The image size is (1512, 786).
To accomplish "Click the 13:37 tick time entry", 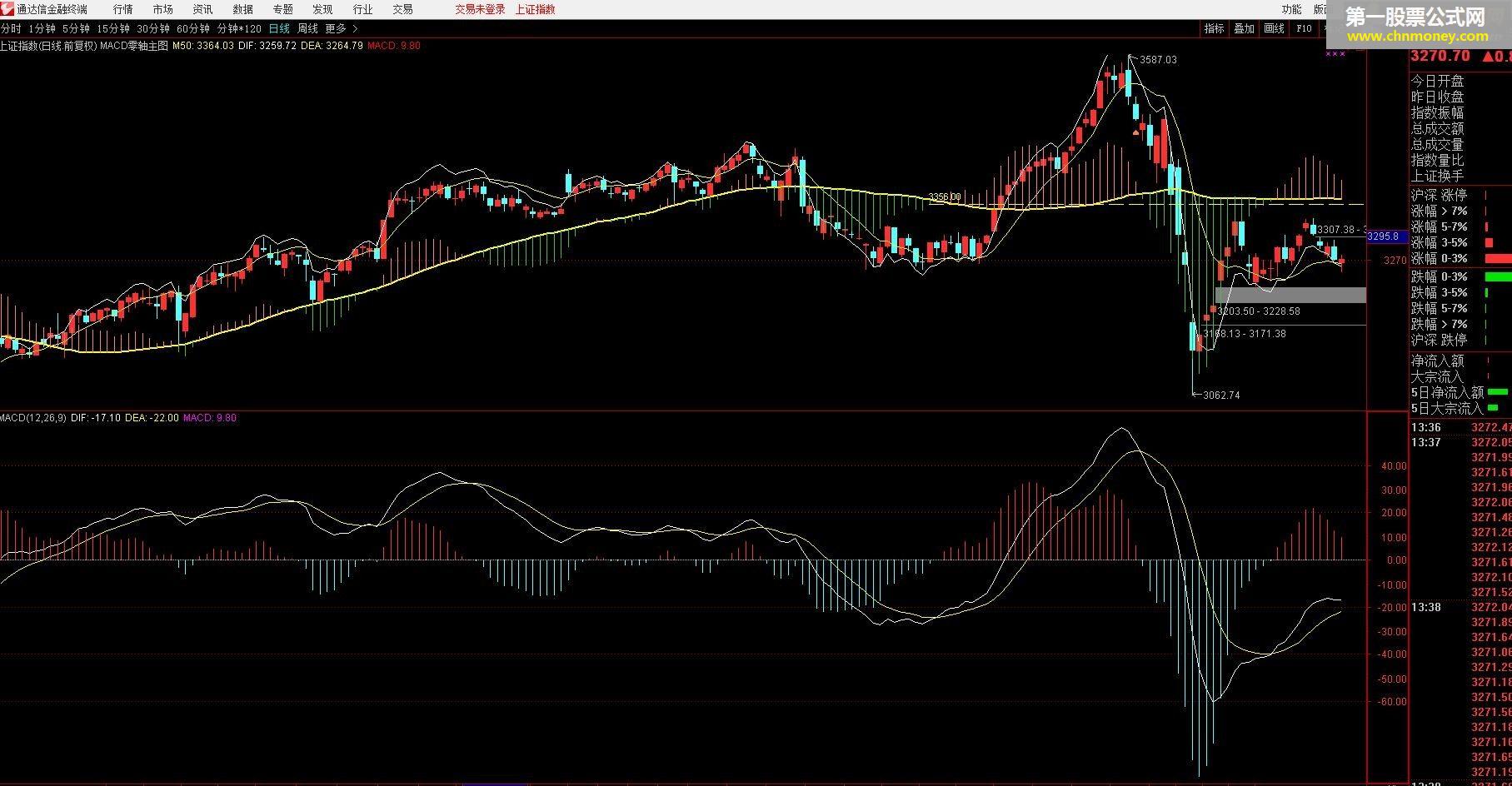I will pyautogui.click(x=1425, y=442).
